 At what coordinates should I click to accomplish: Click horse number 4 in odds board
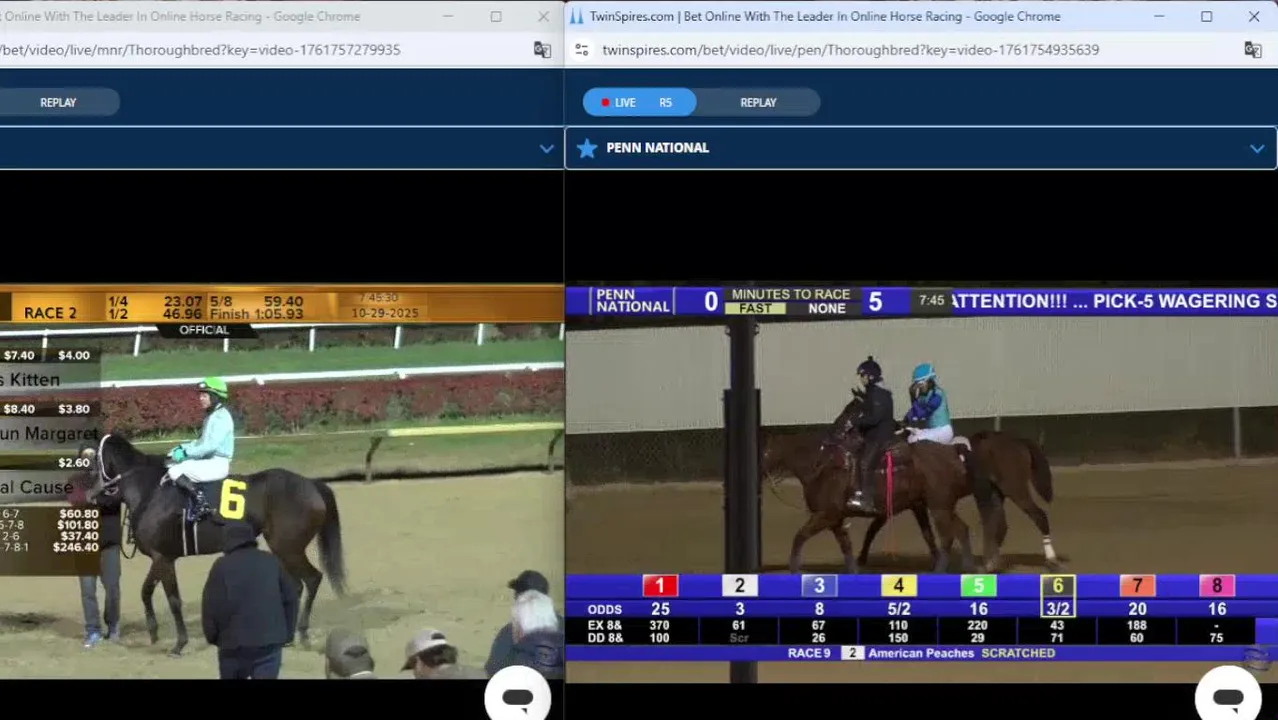898,586
